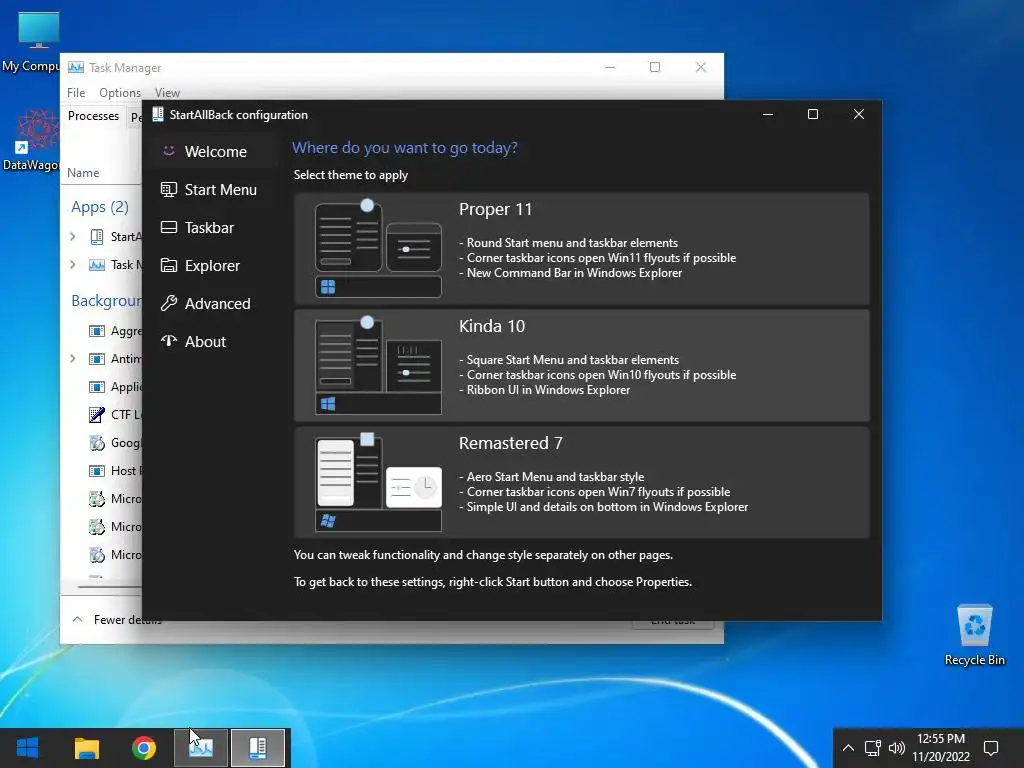
Task: Switch to Task Manager taskbar button
Action: (x=200, y=748)
